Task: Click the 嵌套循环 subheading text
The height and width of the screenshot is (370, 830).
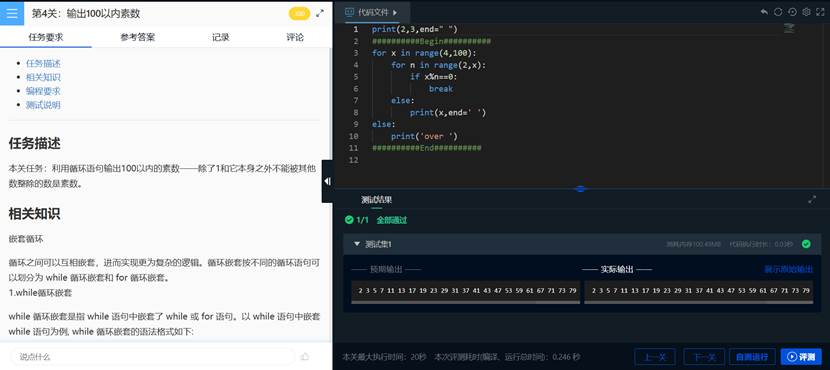Action: point(26,239)
